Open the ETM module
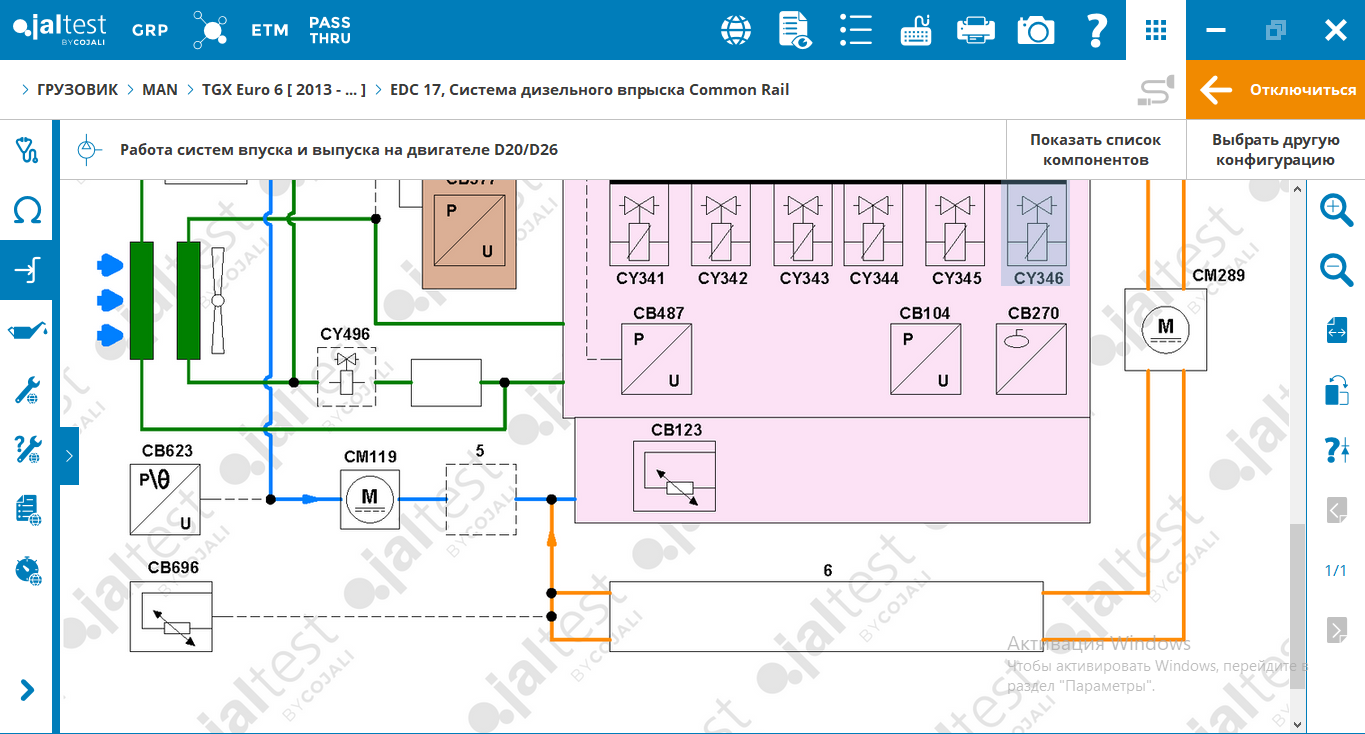The image size is (1365, 734). coord(270,30)
